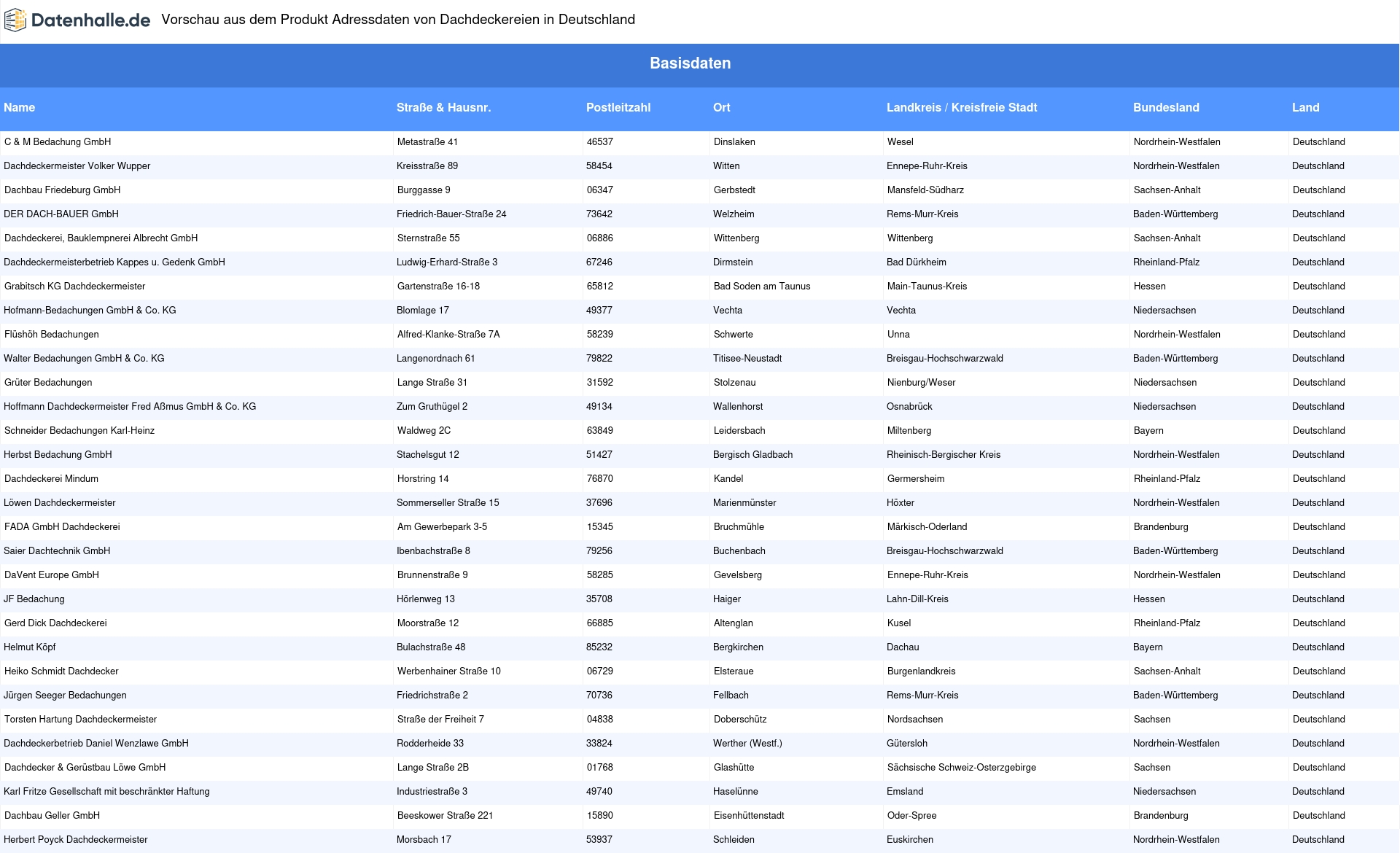Image resolution: width=1400 pixels, height=853 pixels.
Task: Click the address Beeskower Straße 221
Action: (x=446, y=816)
